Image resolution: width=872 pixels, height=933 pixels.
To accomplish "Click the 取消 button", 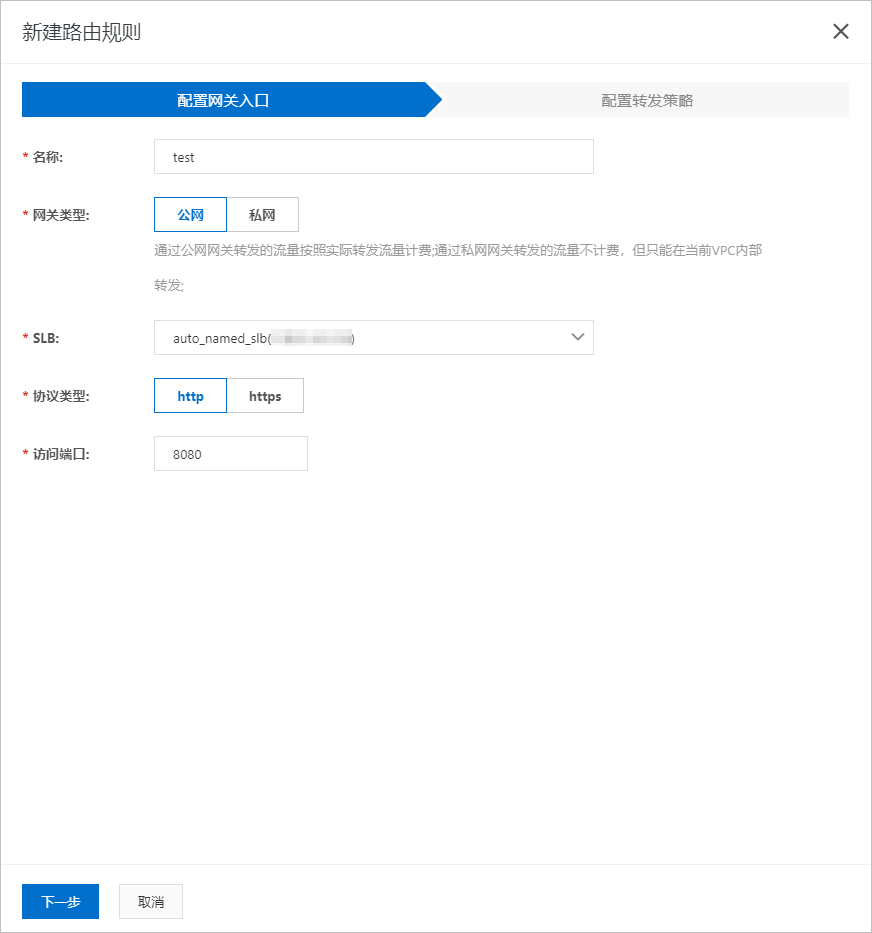I will click(x=151, y=901).
